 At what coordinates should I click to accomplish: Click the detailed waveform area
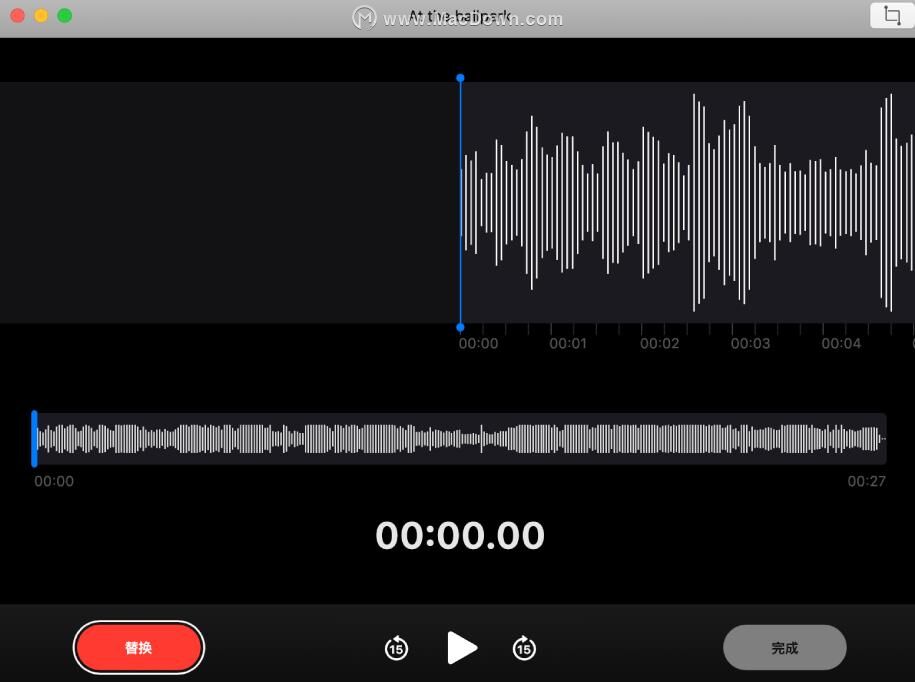click(687, 202)
